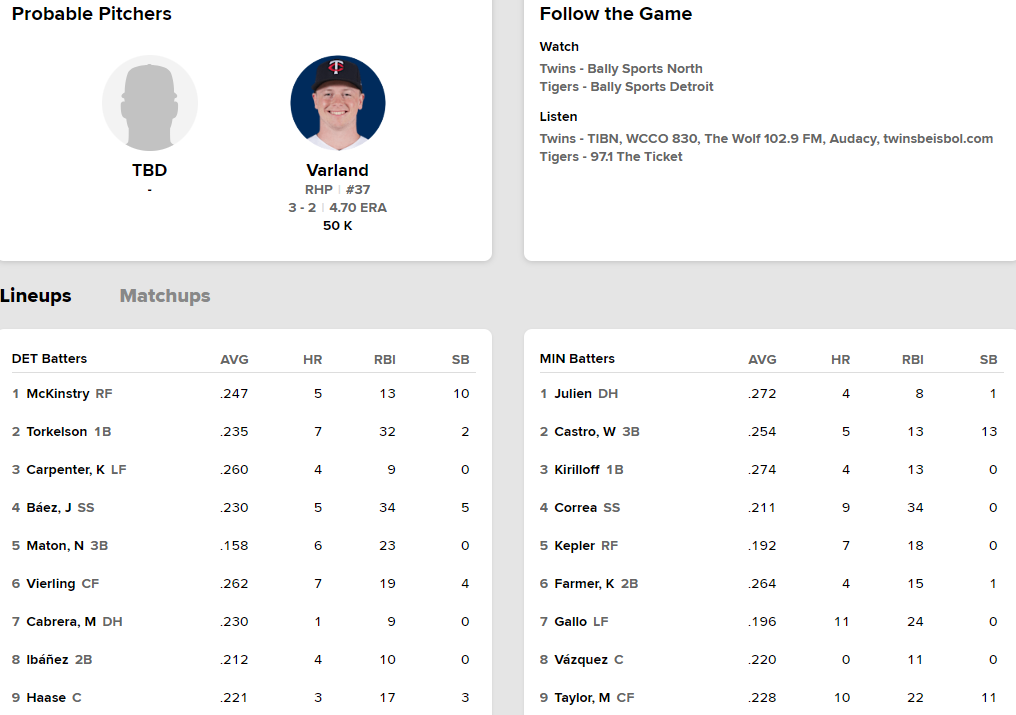Switch to the Matchups tab

(x=165, y=296)
